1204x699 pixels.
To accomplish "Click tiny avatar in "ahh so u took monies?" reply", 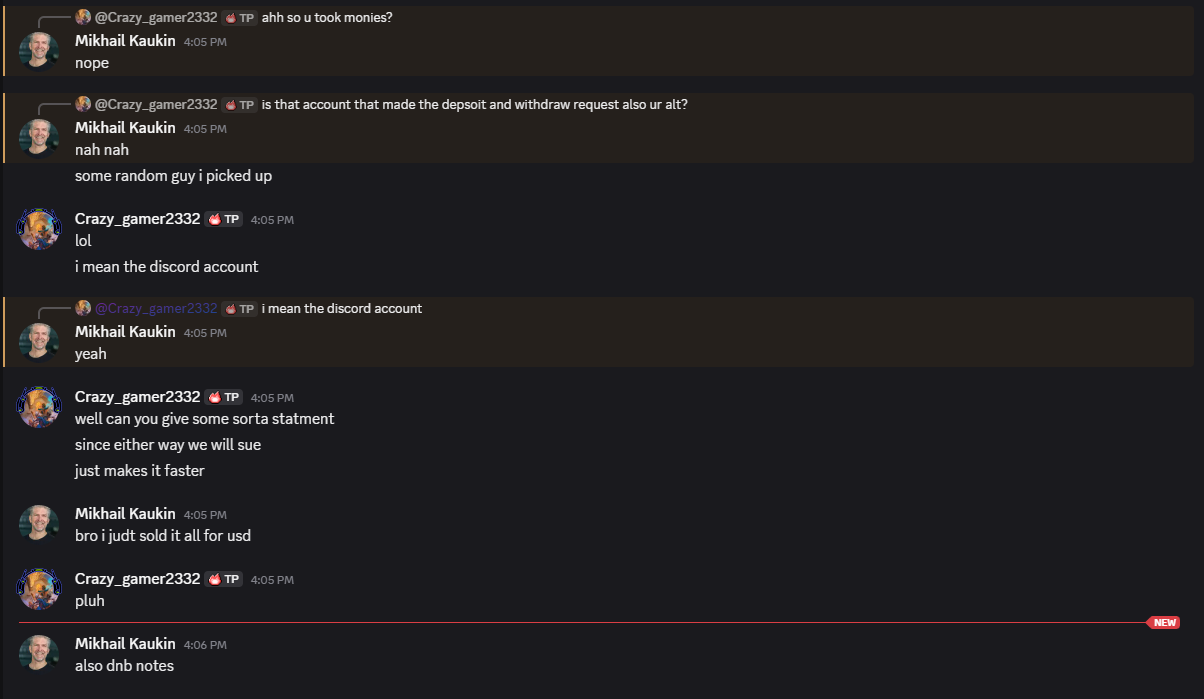I will [83, 16].
